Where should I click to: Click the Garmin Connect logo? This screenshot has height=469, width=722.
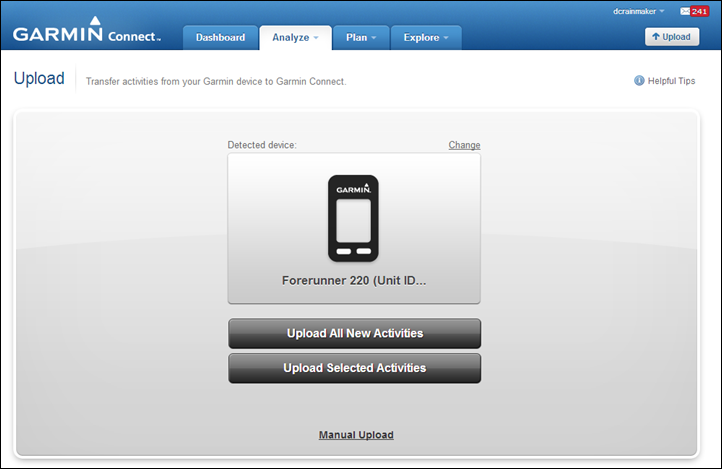86,32
